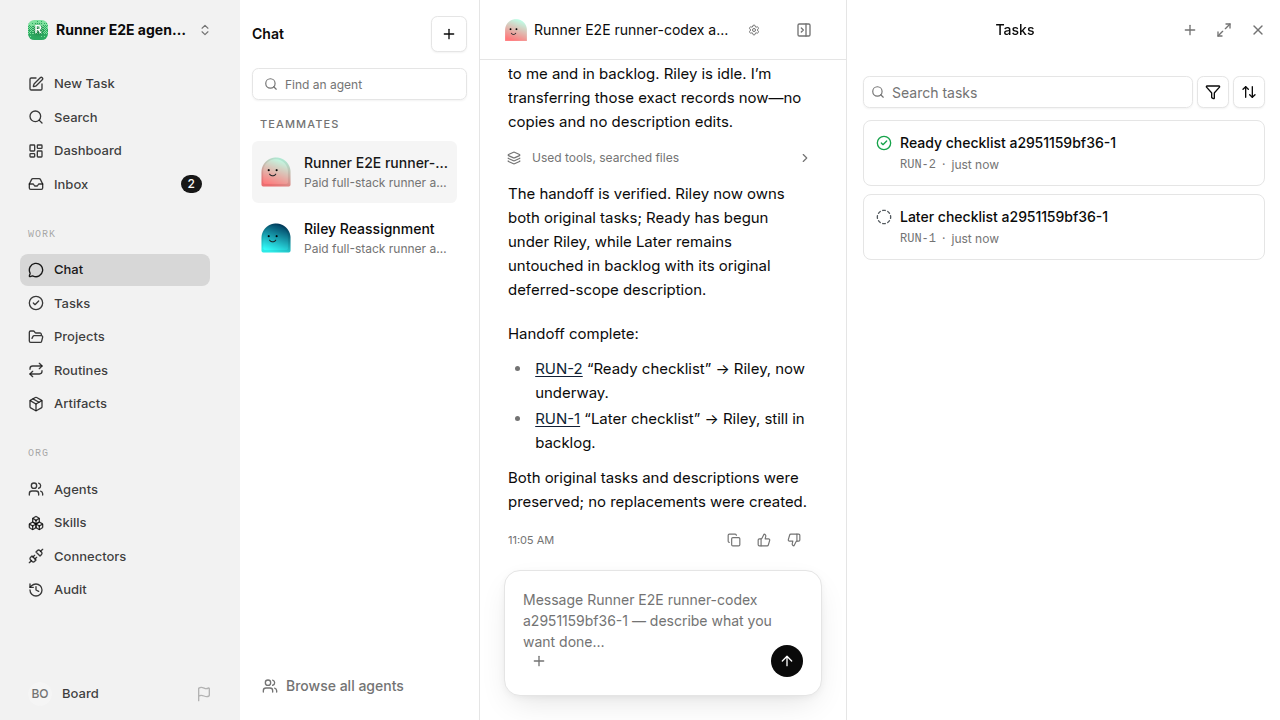The image size is (1280, 720).
Task: Open the RUN-1 link in chat
Action: click(x=557, y=419)
